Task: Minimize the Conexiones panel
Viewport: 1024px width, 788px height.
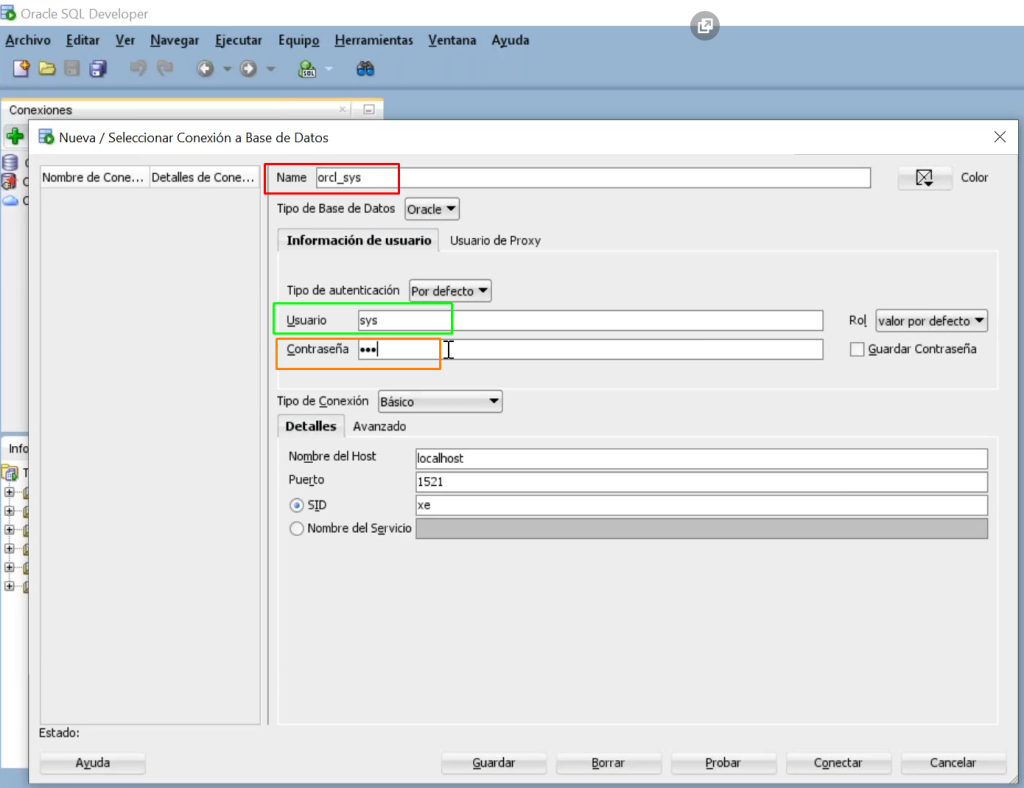Action: [x=369, y=110]
